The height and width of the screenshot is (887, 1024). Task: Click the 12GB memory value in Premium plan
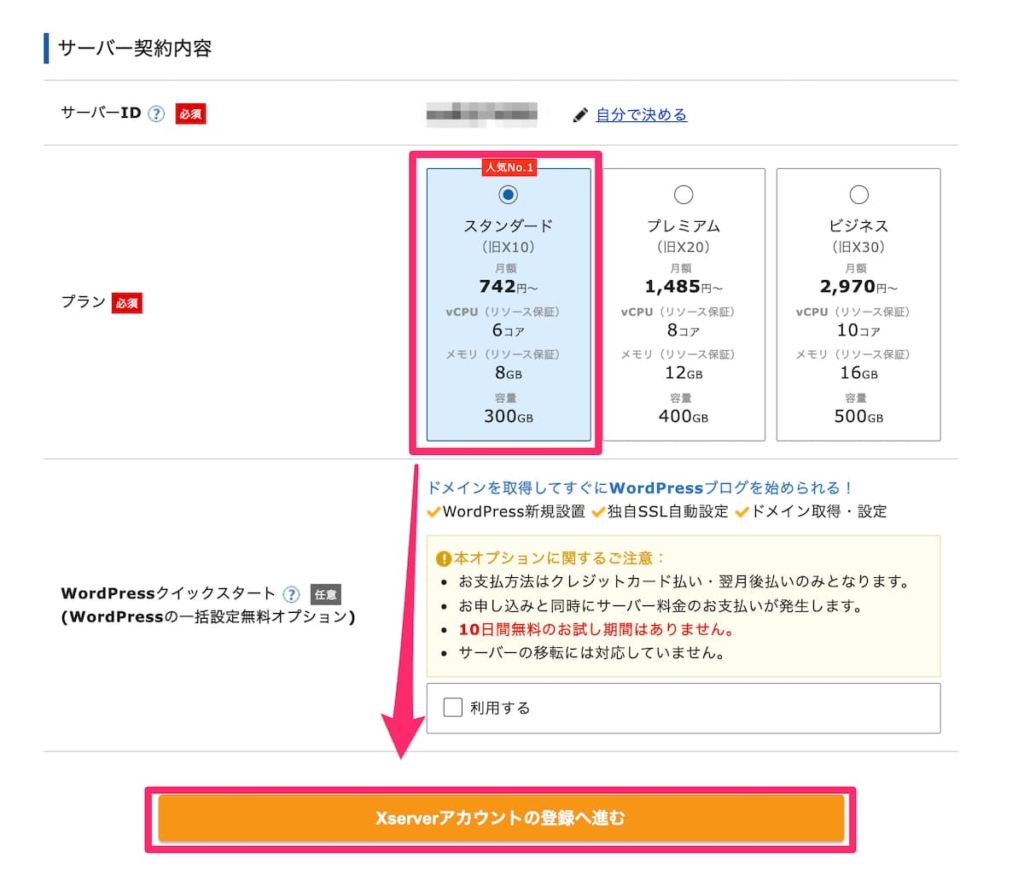point(683,373)
